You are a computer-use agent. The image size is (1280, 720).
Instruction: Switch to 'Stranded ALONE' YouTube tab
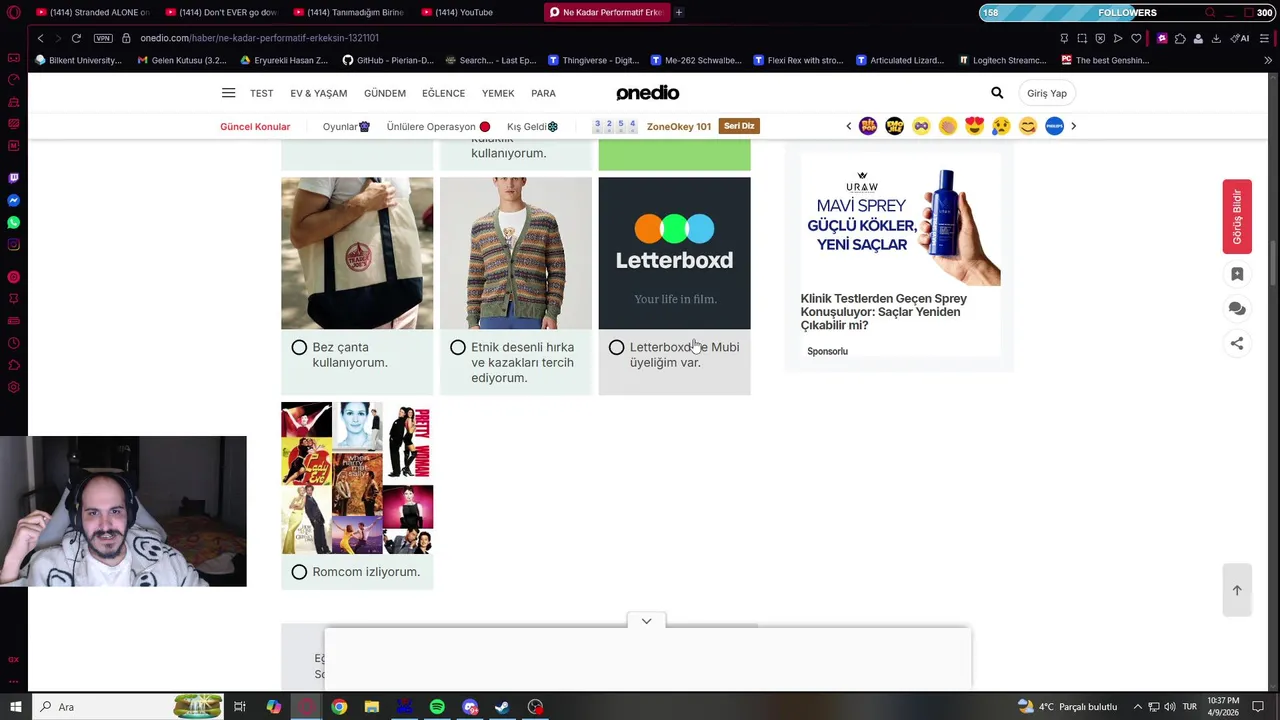tap(92, 12)
